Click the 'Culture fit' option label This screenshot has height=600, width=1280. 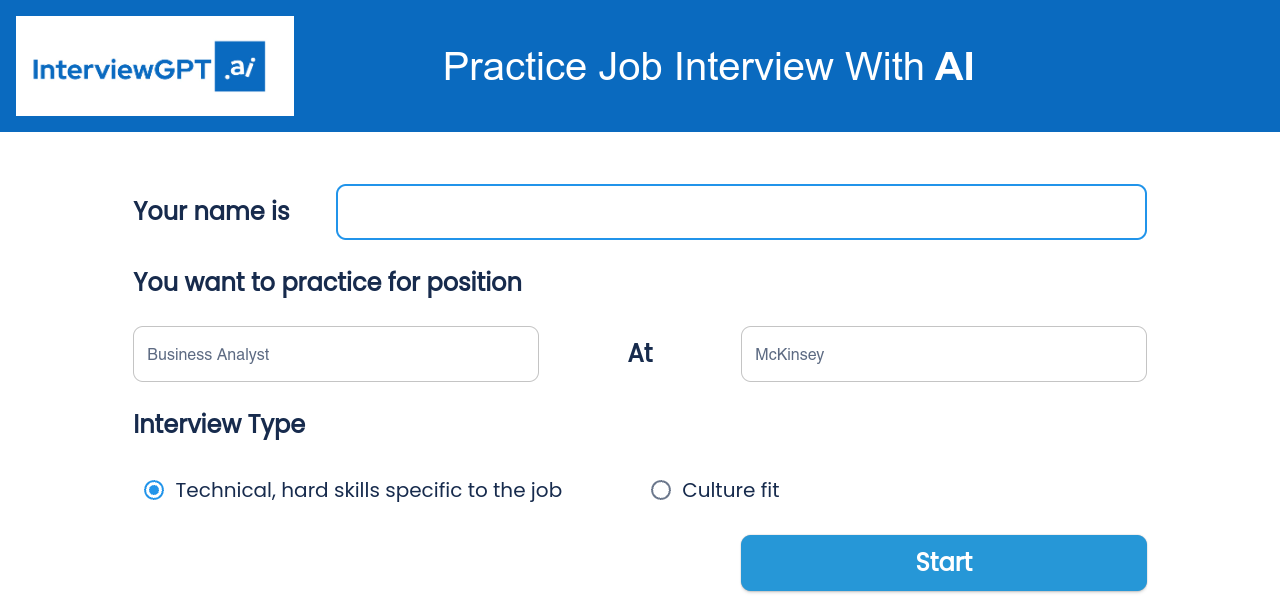730,490
